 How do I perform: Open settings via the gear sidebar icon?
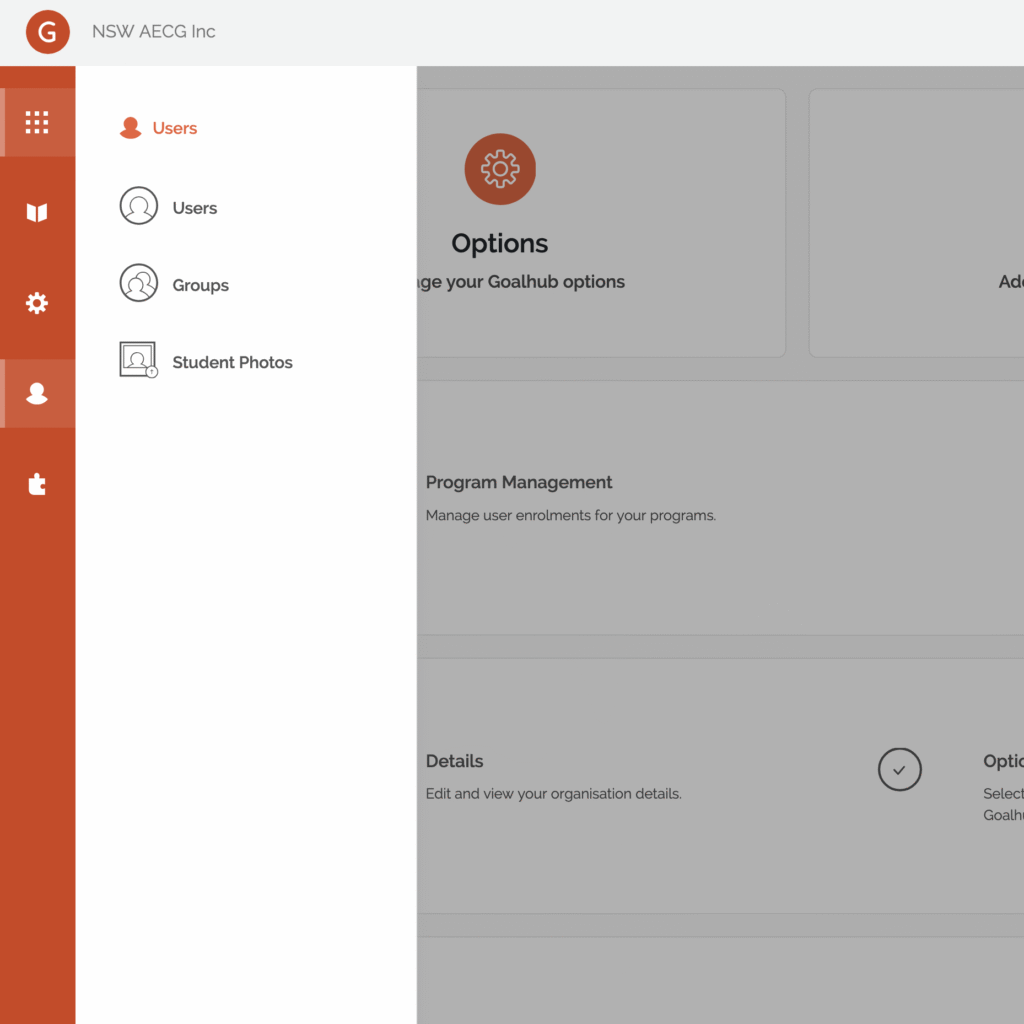click(x=37, y=302)
